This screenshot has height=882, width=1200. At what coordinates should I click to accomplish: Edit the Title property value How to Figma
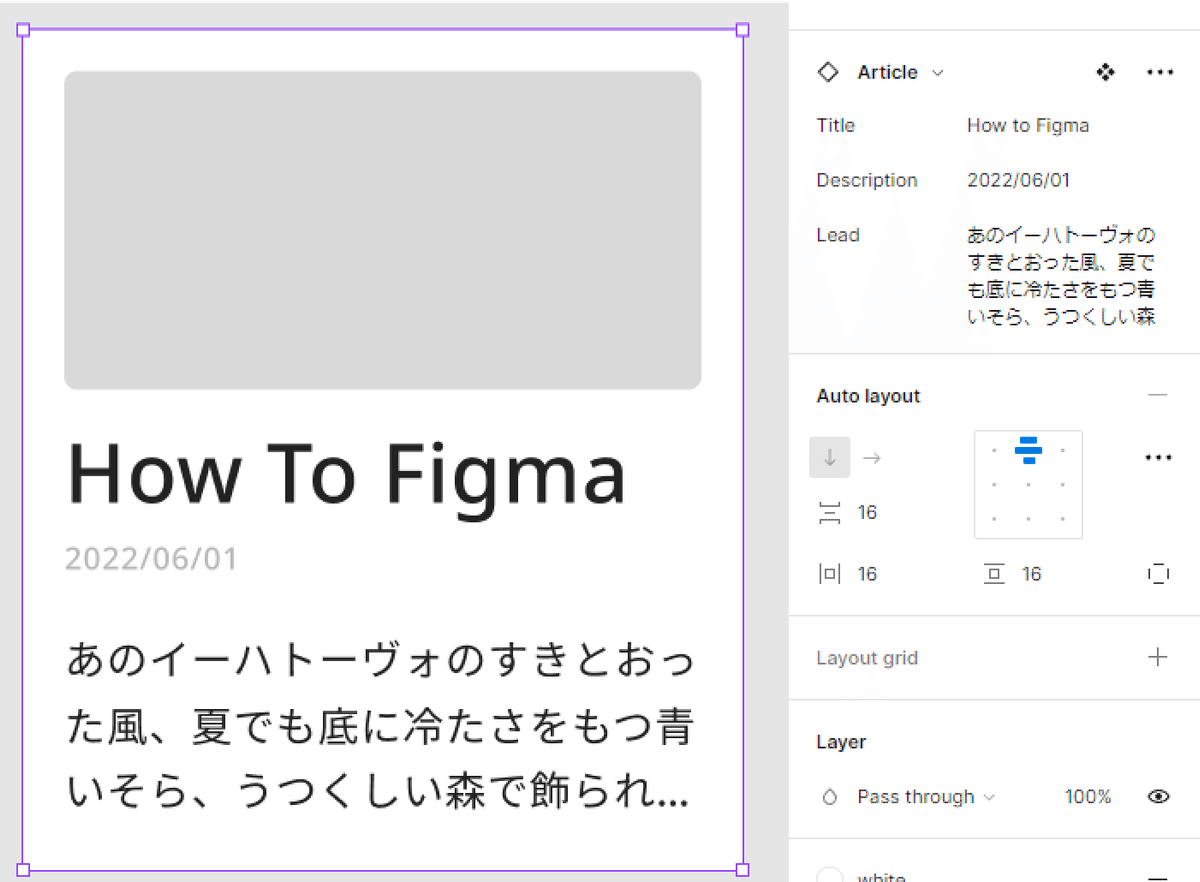(1028, 125)
